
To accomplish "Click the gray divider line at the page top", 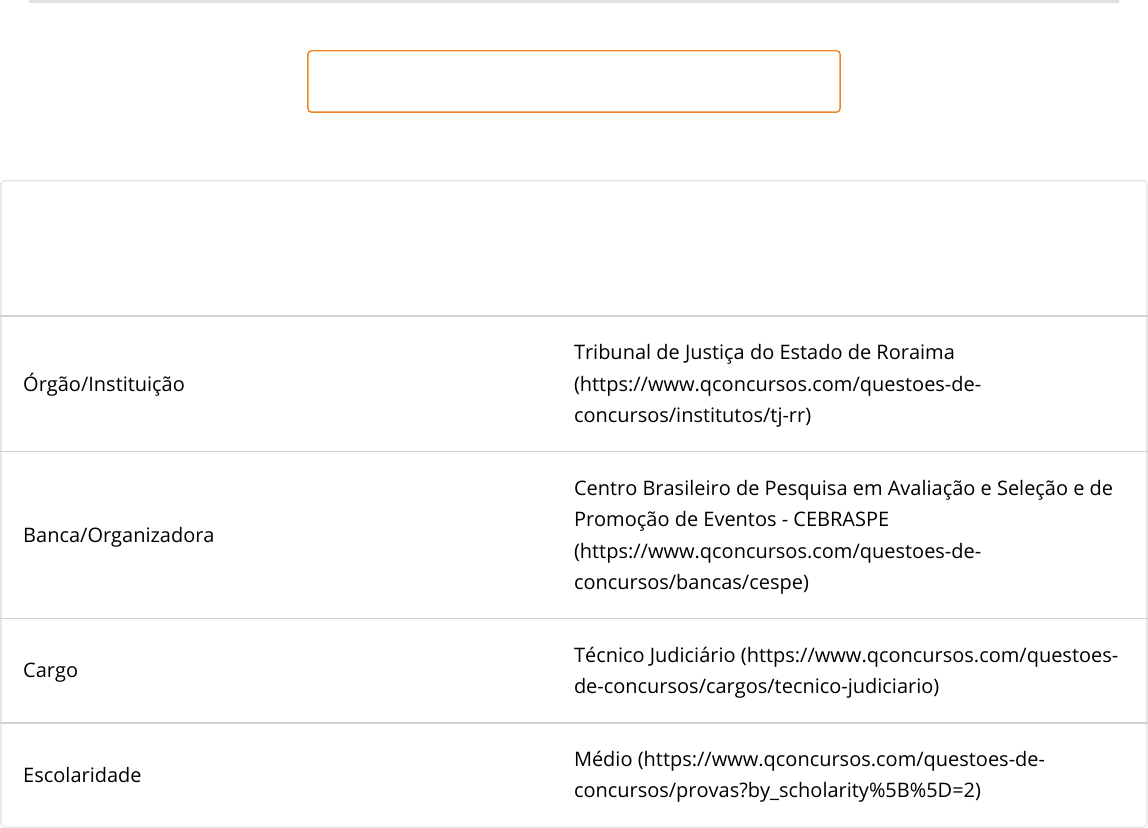I will tap(573, 2).
